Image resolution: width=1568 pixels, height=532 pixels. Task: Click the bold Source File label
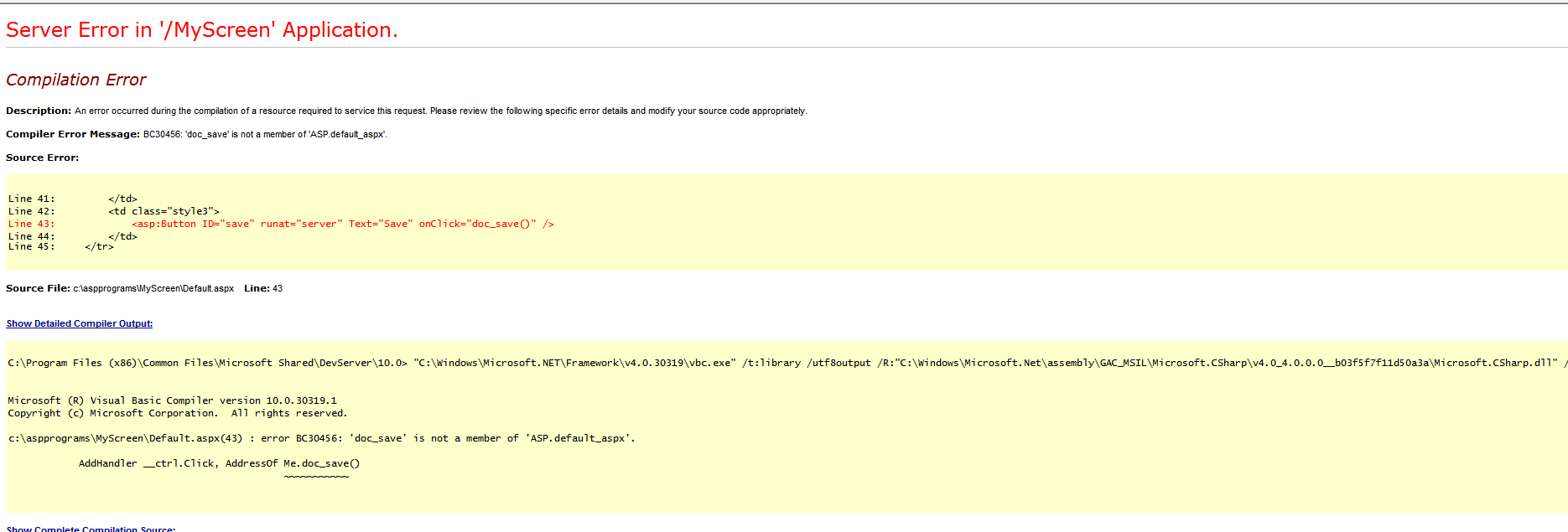38,288
